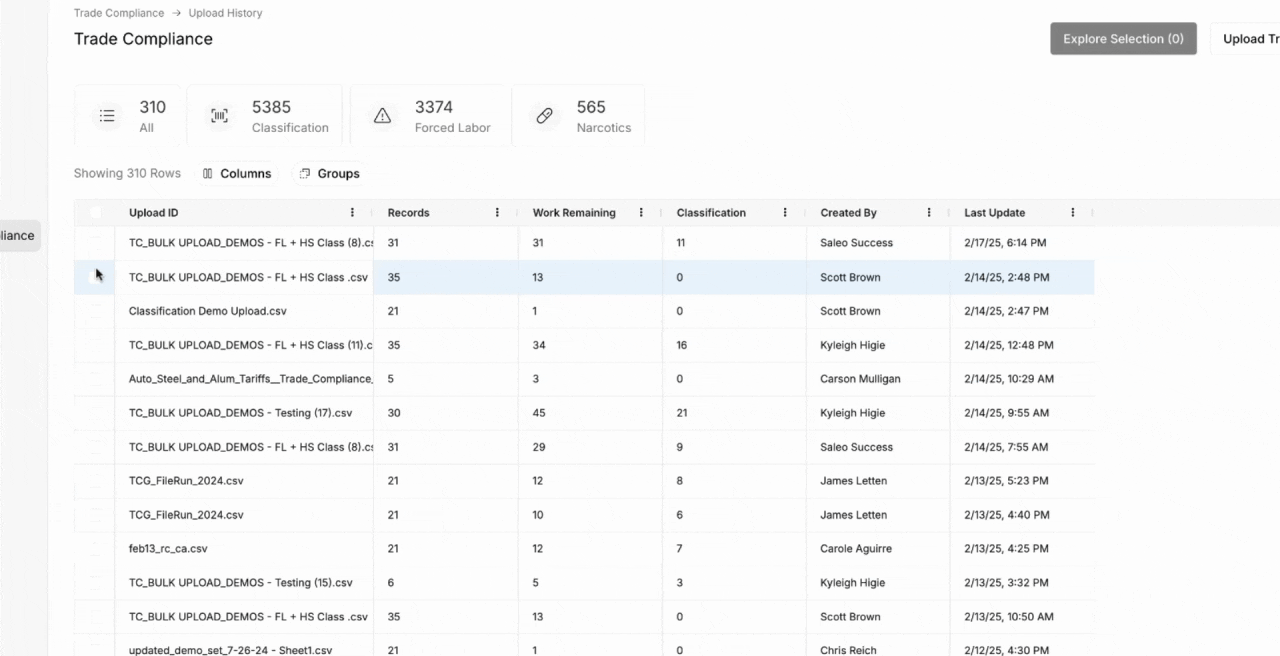Click the Explore Selection (0) button
This screenshot has width=1280, height=656.
coord(1123,39)
